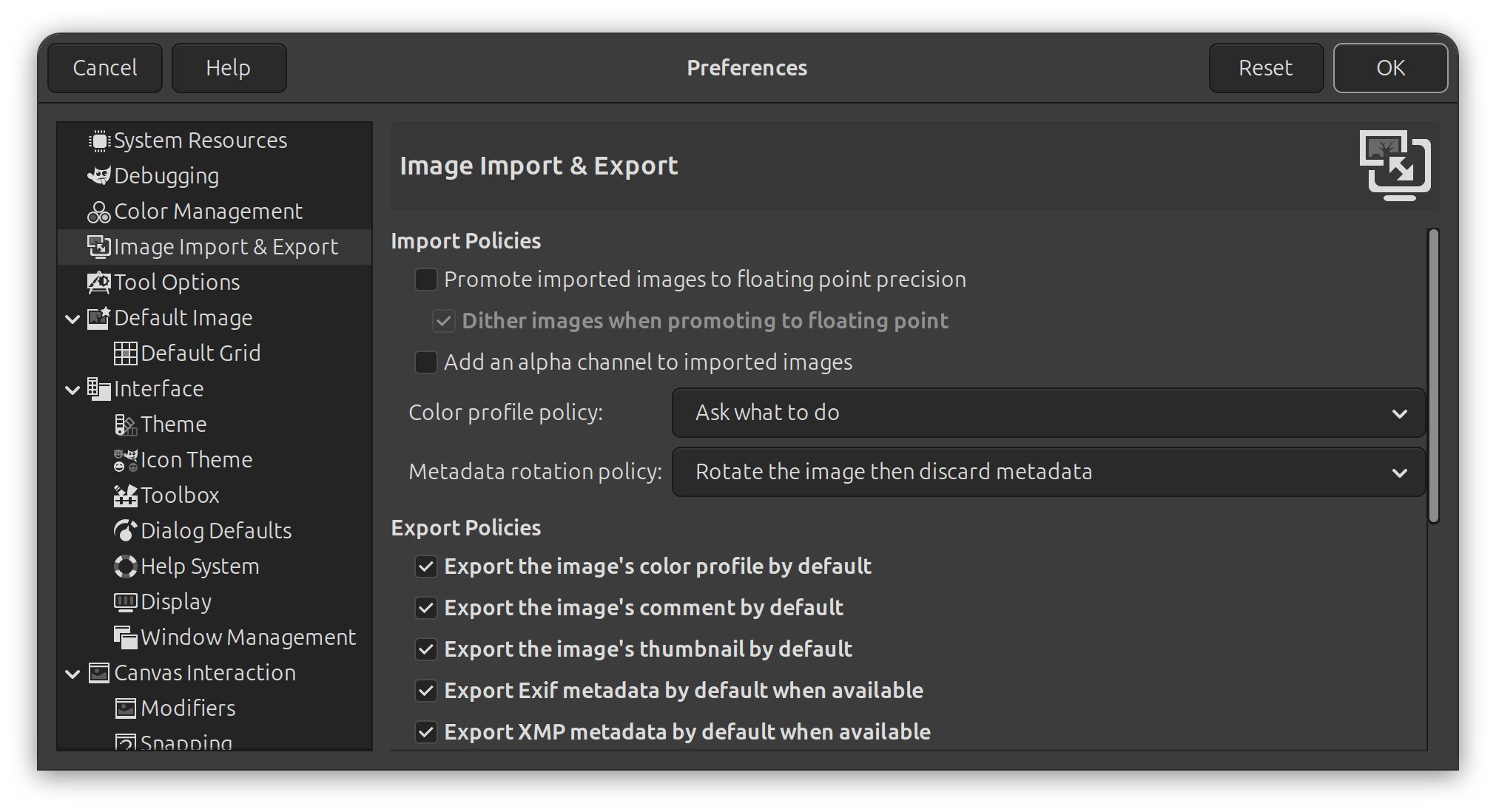This screenshot has width=1496, height=812.
Task: Collapse the Default Image tree node
Action: 73,319
